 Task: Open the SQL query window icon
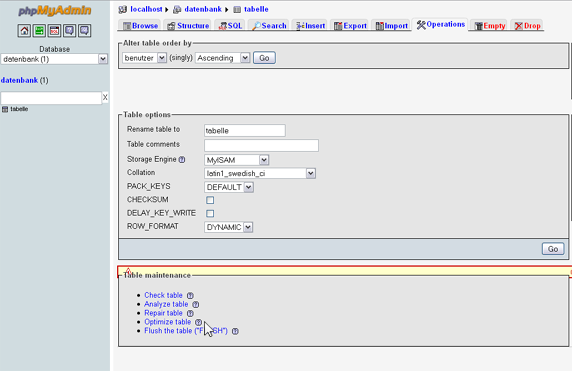[x=54, y=31]
